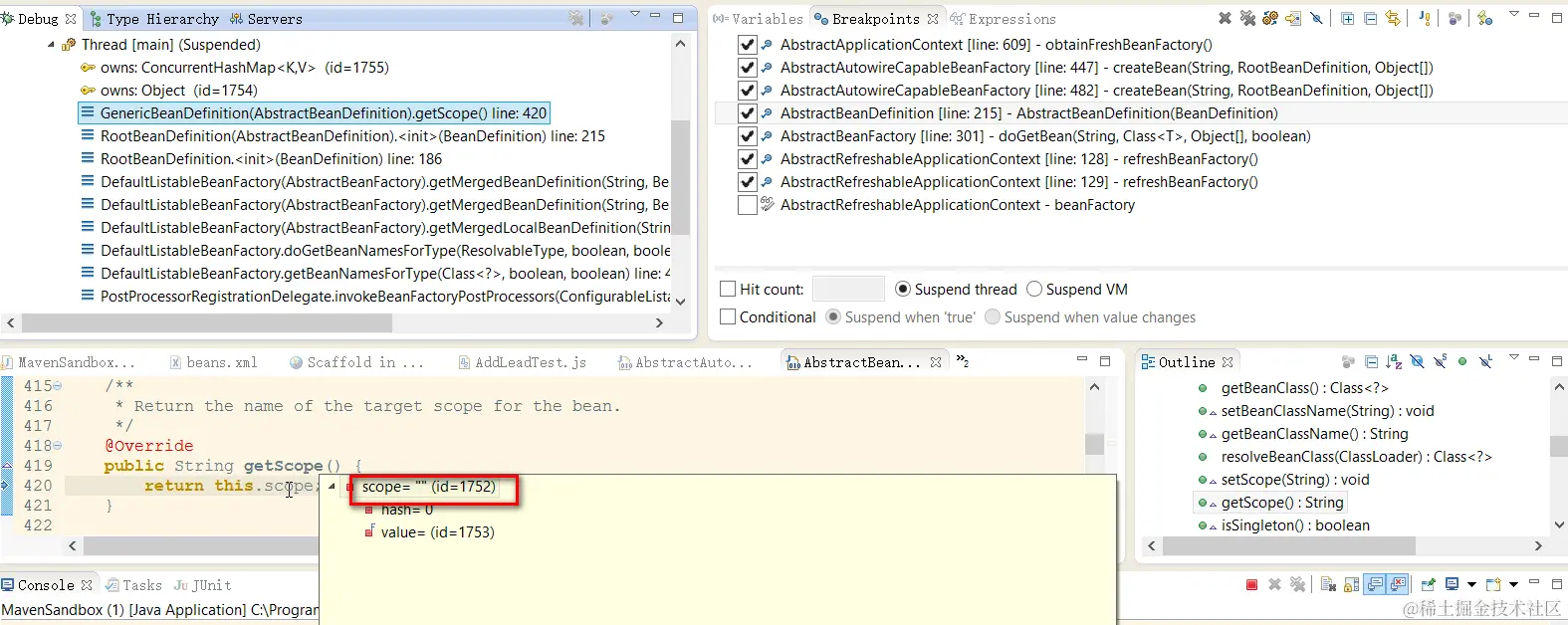Toggle Hide Static Members icon in Outline

[1440, 362]
